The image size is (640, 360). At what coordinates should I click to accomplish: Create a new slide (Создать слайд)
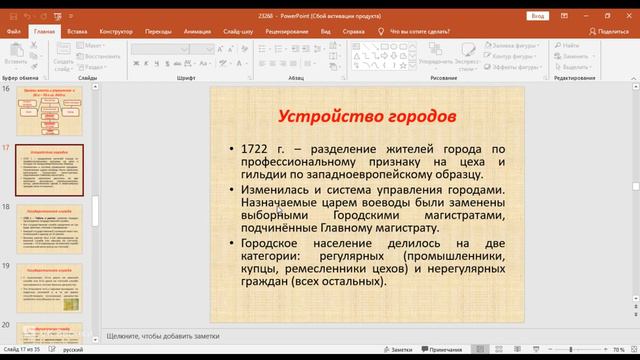tap(63, 57)
